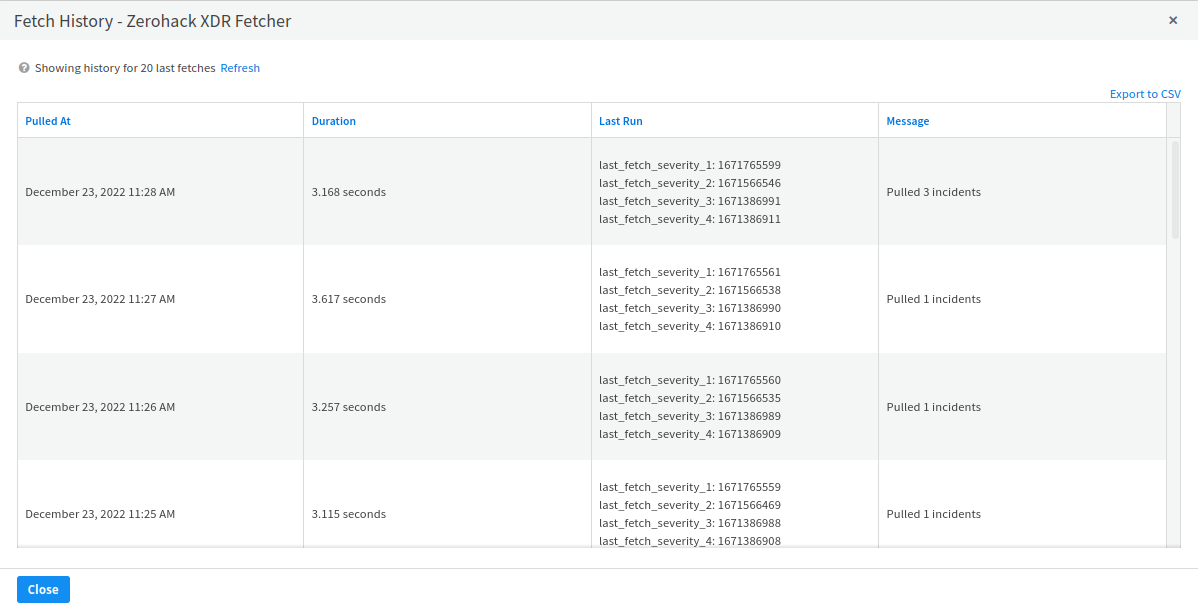Click the help question mark icon
This screenshot has width=1198, height=608.
coord(24,69)
